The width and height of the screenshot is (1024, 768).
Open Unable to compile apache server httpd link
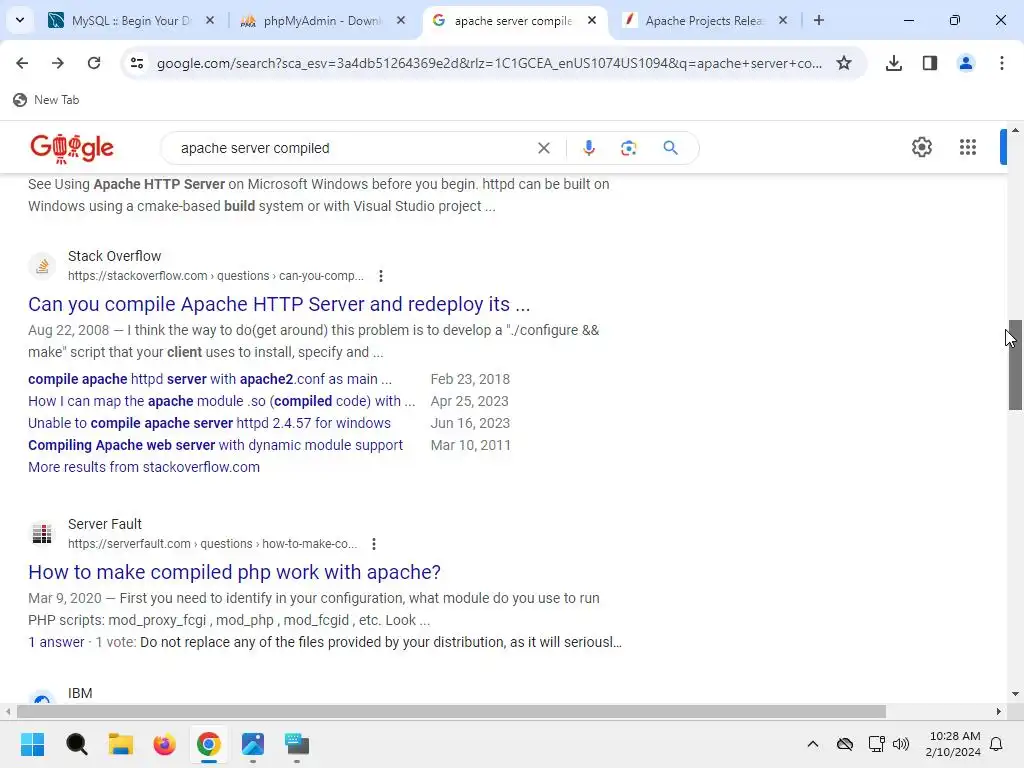tap(209, 423)
